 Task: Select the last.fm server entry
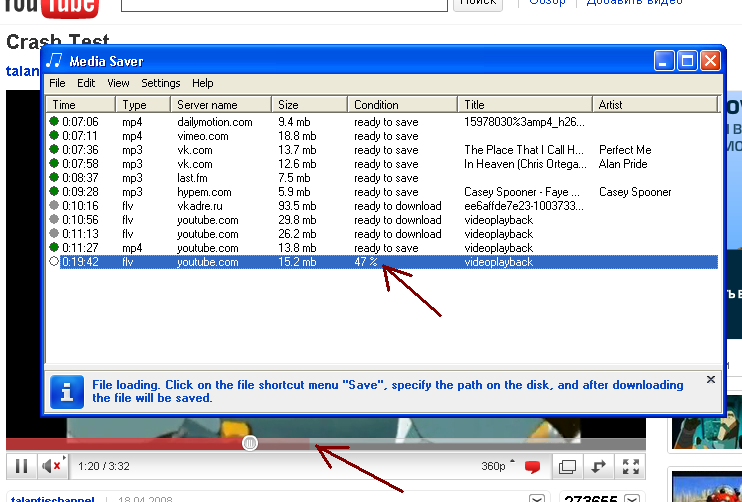192,178
